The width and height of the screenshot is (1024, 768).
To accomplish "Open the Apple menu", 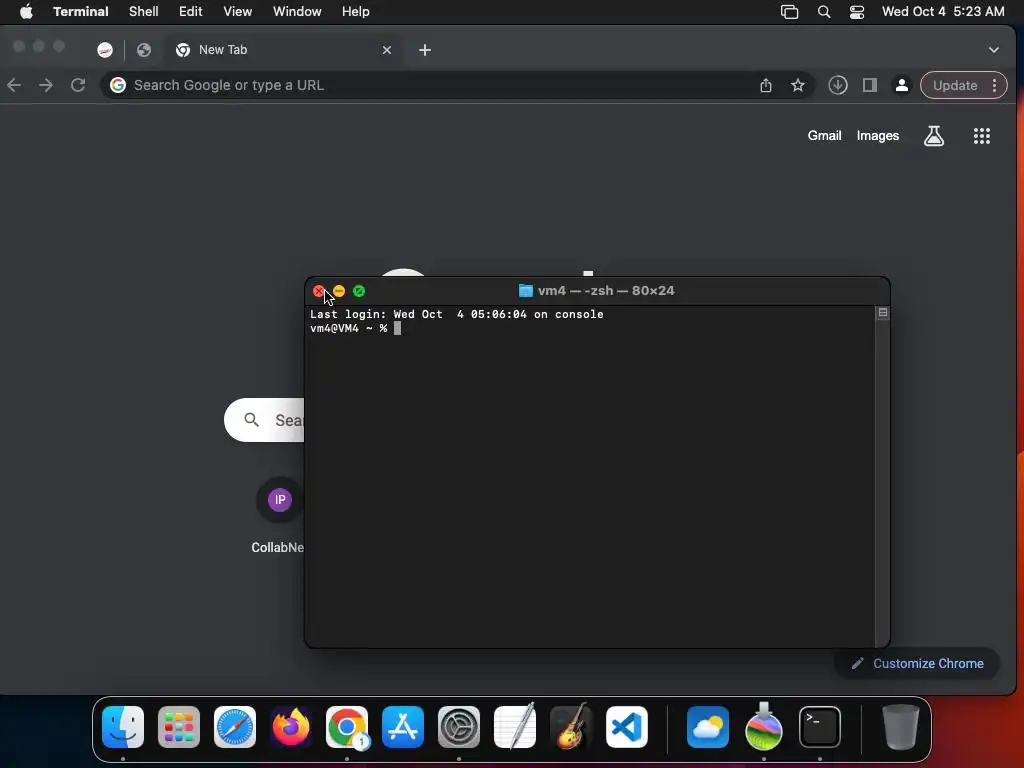I will [26, 12].
